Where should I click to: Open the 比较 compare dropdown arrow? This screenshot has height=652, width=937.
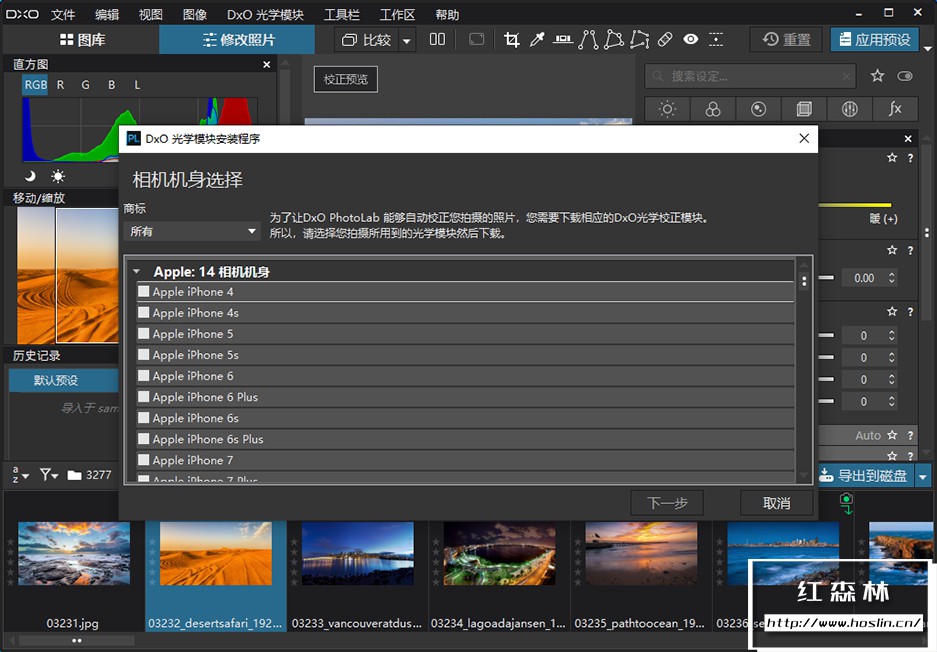click(404, 39)
